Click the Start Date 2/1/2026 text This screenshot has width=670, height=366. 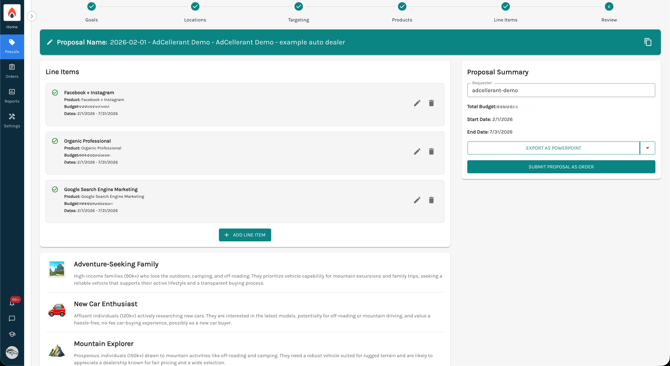click(x=490, y=120)
